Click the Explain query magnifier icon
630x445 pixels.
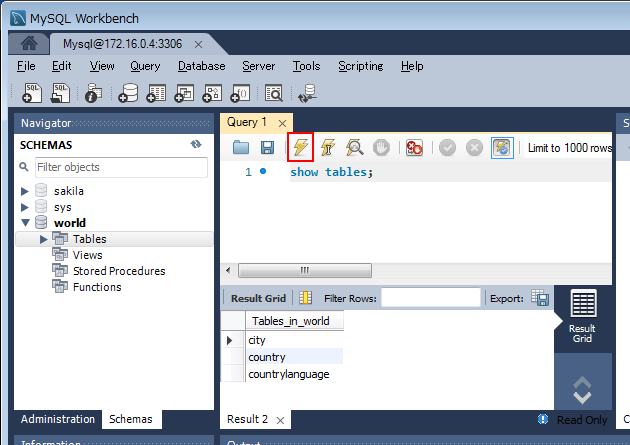pos(354,147)
